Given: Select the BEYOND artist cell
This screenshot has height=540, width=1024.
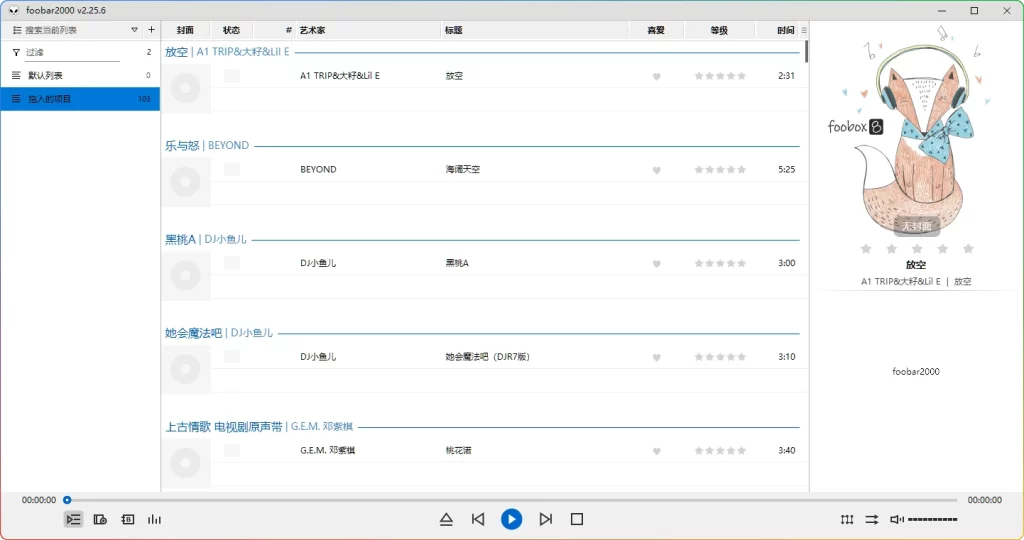Looking at the screenshot, I should point(318,169).
